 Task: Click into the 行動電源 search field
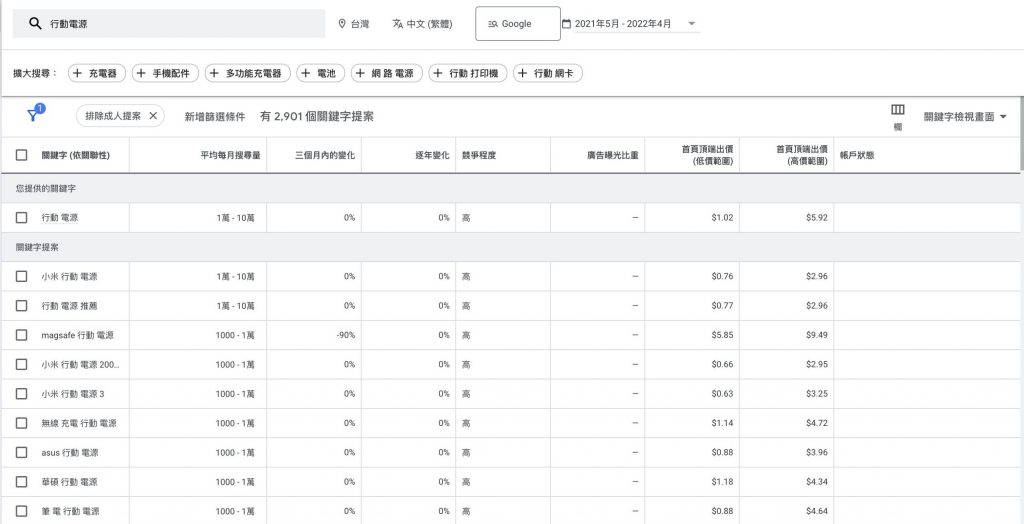pos(169,24)
